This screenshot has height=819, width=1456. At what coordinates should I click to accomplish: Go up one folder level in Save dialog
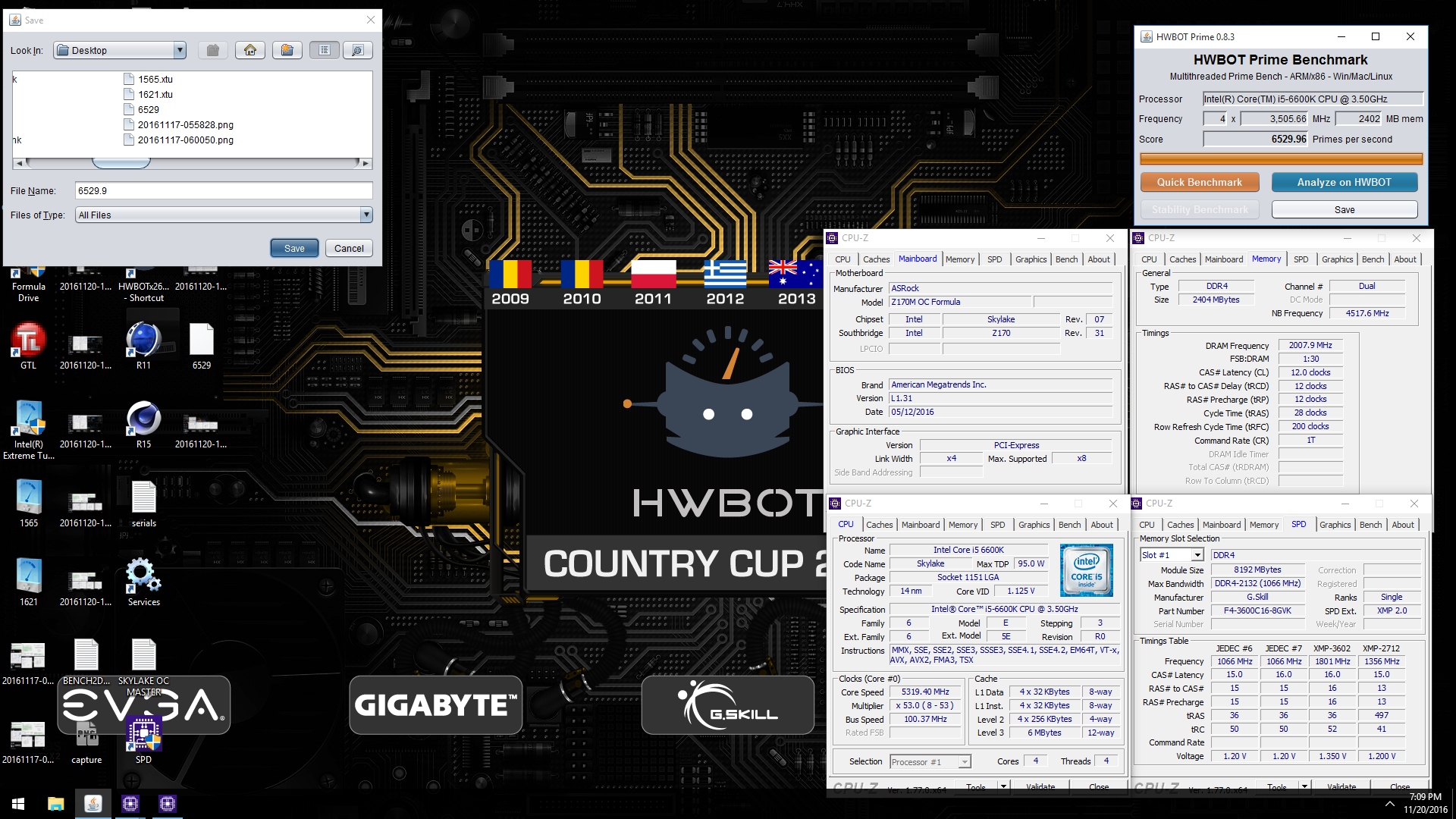tap(213, 50)
